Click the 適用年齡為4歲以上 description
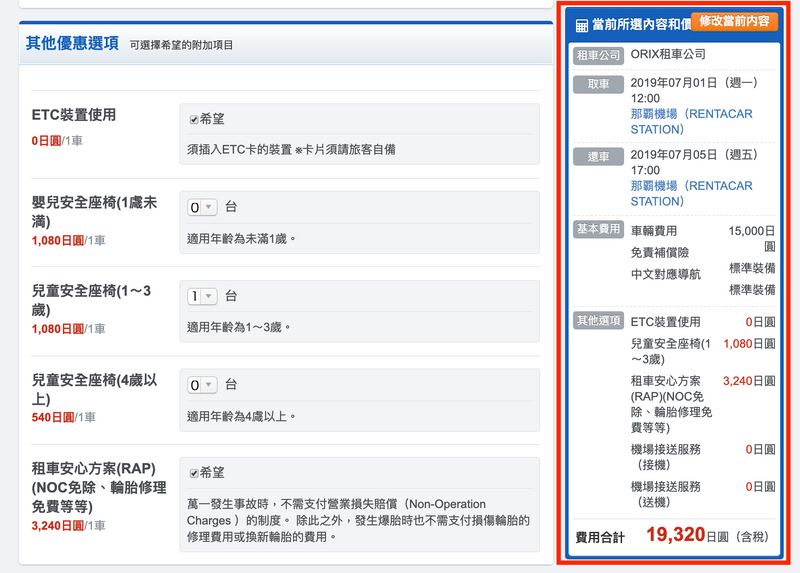Image resolution: width=800 pixels, height=573 pixels. pyautogui.click(x=241, y=416)
